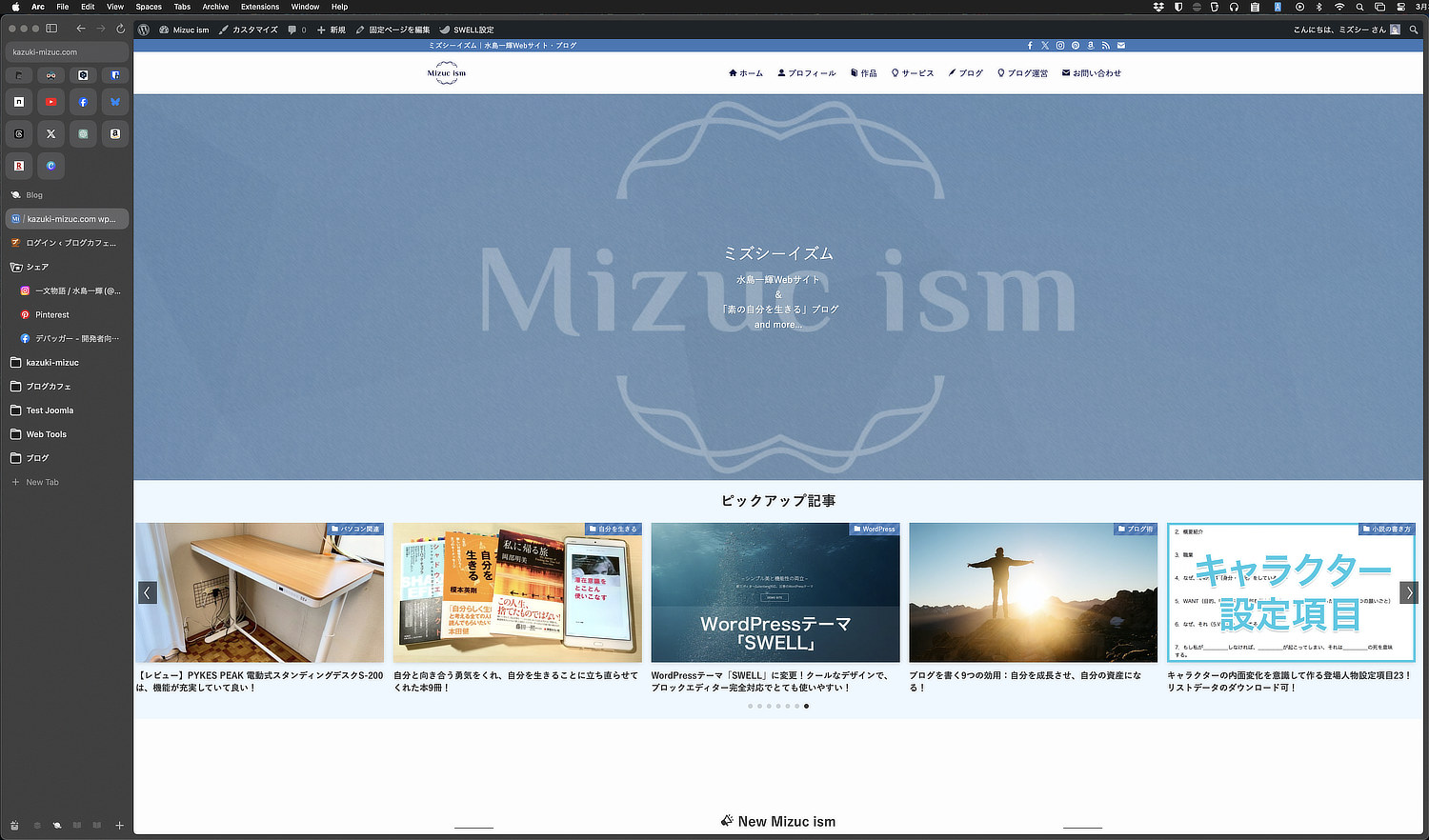1429x840 pixels.
Task: Open the Mizuc ism dashboard menu
Action: (x=184, y=30)
